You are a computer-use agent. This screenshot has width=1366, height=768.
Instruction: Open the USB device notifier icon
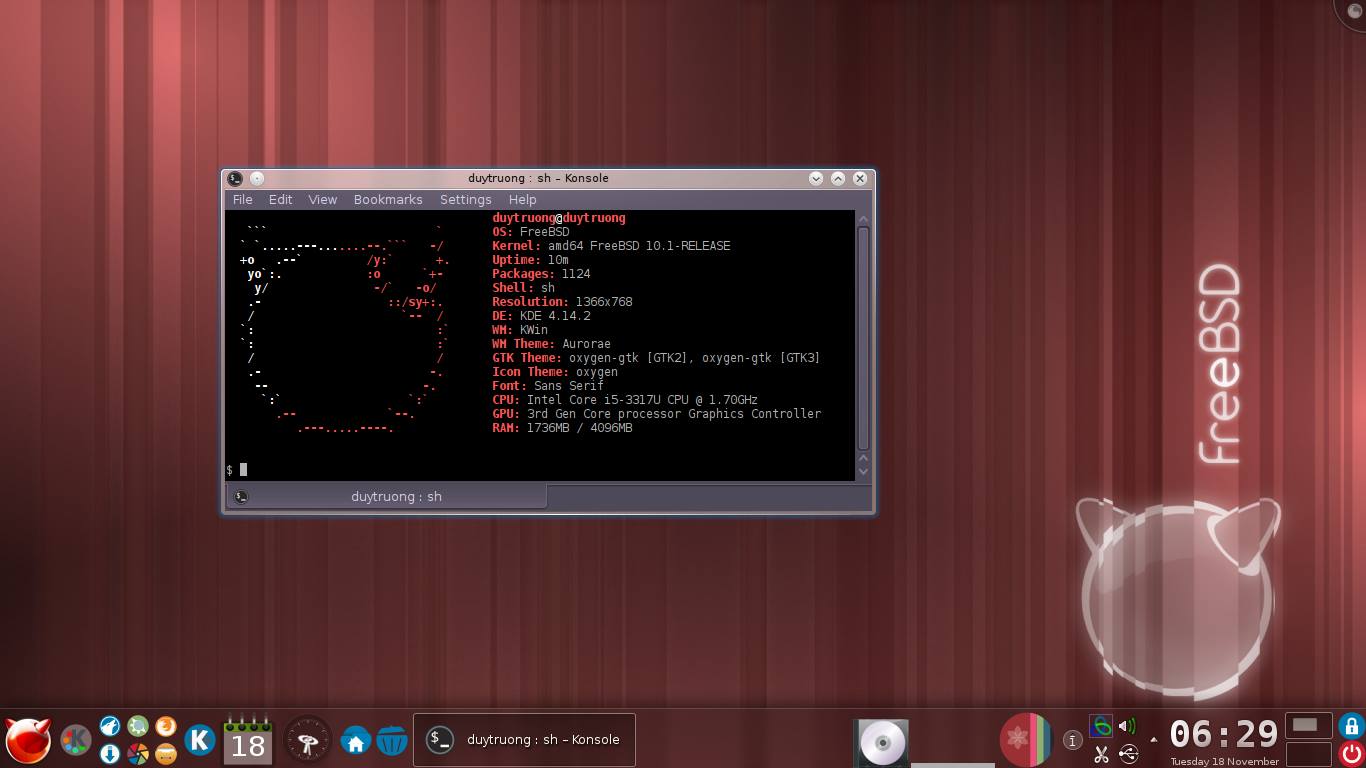point(1128,754)
